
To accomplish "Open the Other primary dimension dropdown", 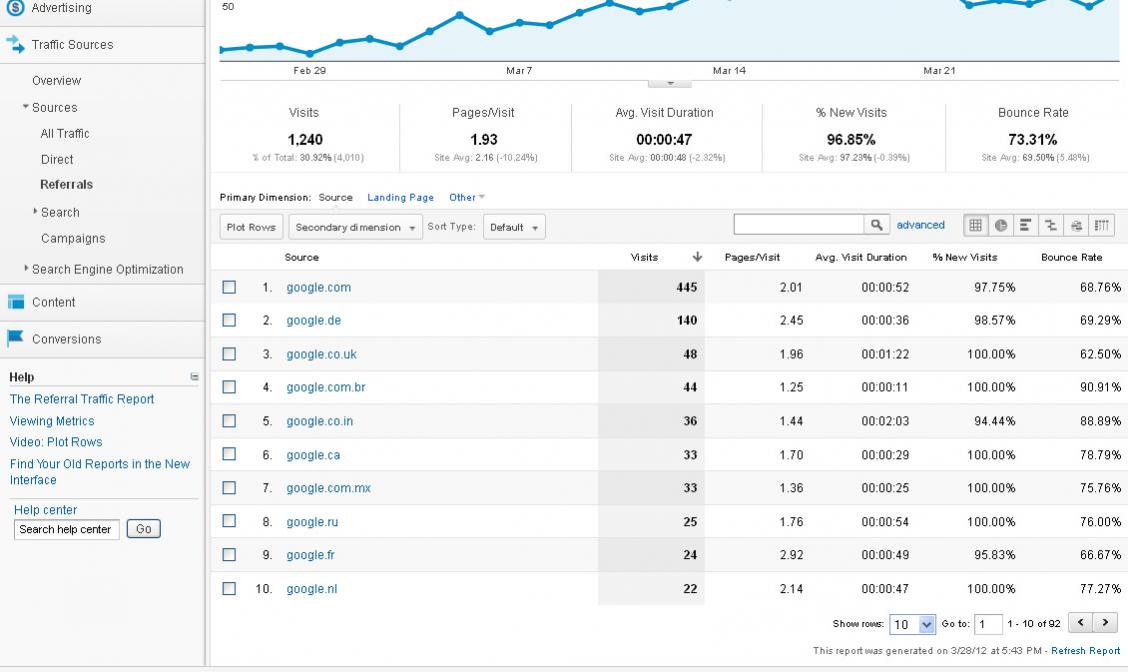I will 467,197.
